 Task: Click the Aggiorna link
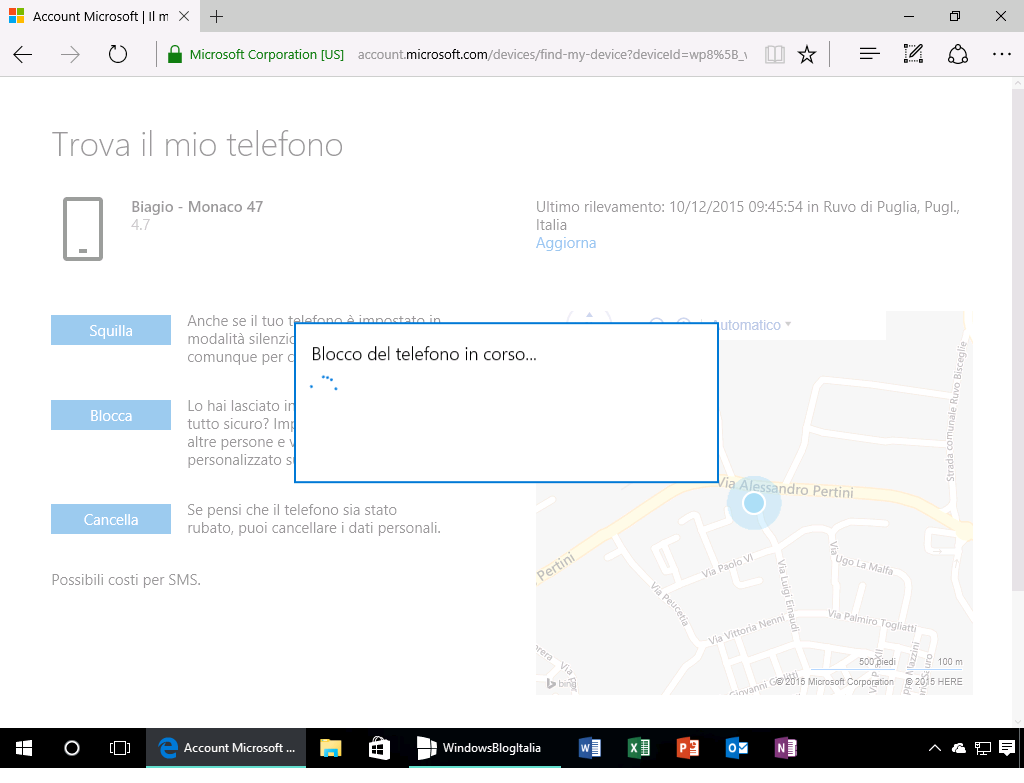(x=566, y=243)
